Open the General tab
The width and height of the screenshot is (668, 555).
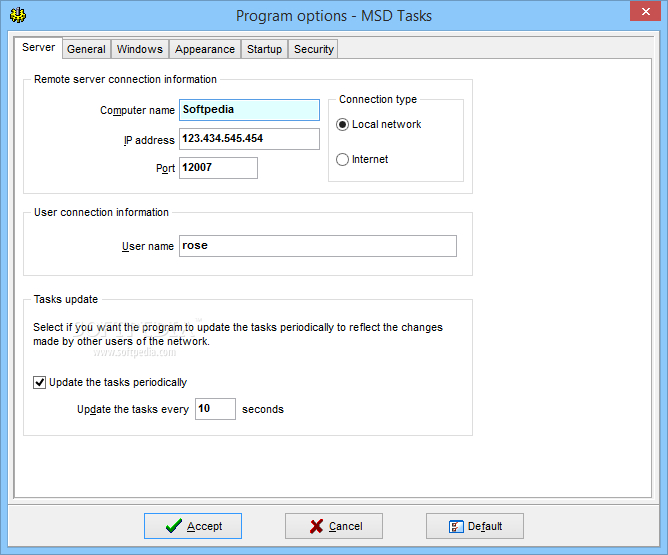point(86,49)
